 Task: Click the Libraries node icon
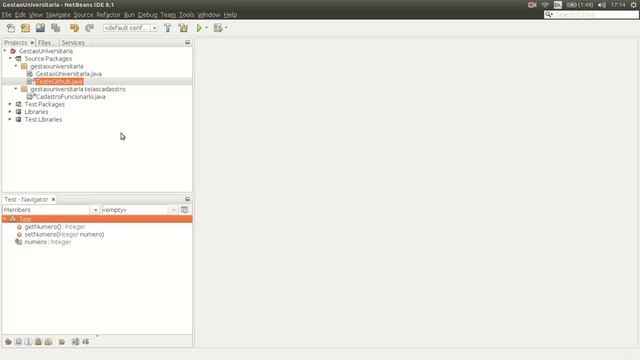point(18,112)
